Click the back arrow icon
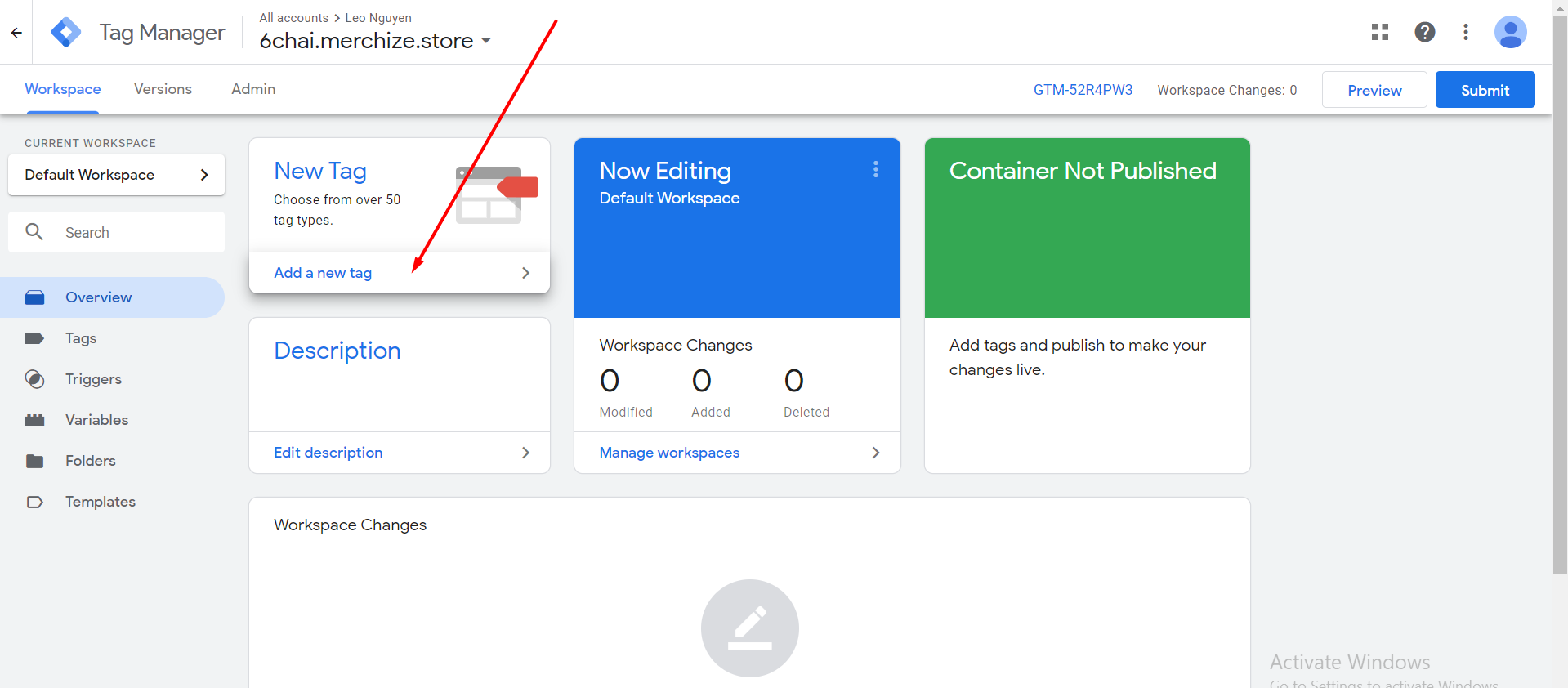This screenshot has height=688, width=1568. click(16, 33)
